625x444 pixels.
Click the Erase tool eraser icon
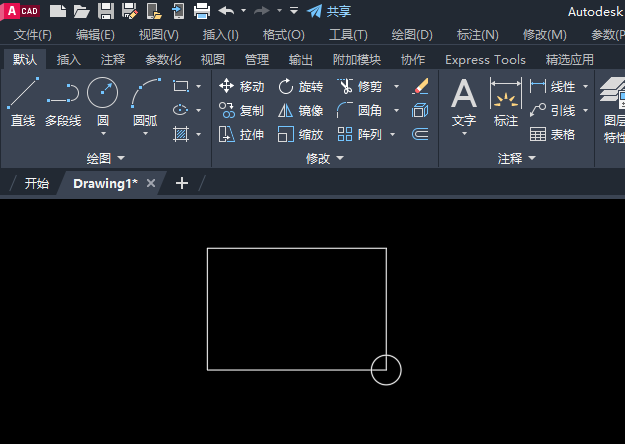click(x=420, y=86)
